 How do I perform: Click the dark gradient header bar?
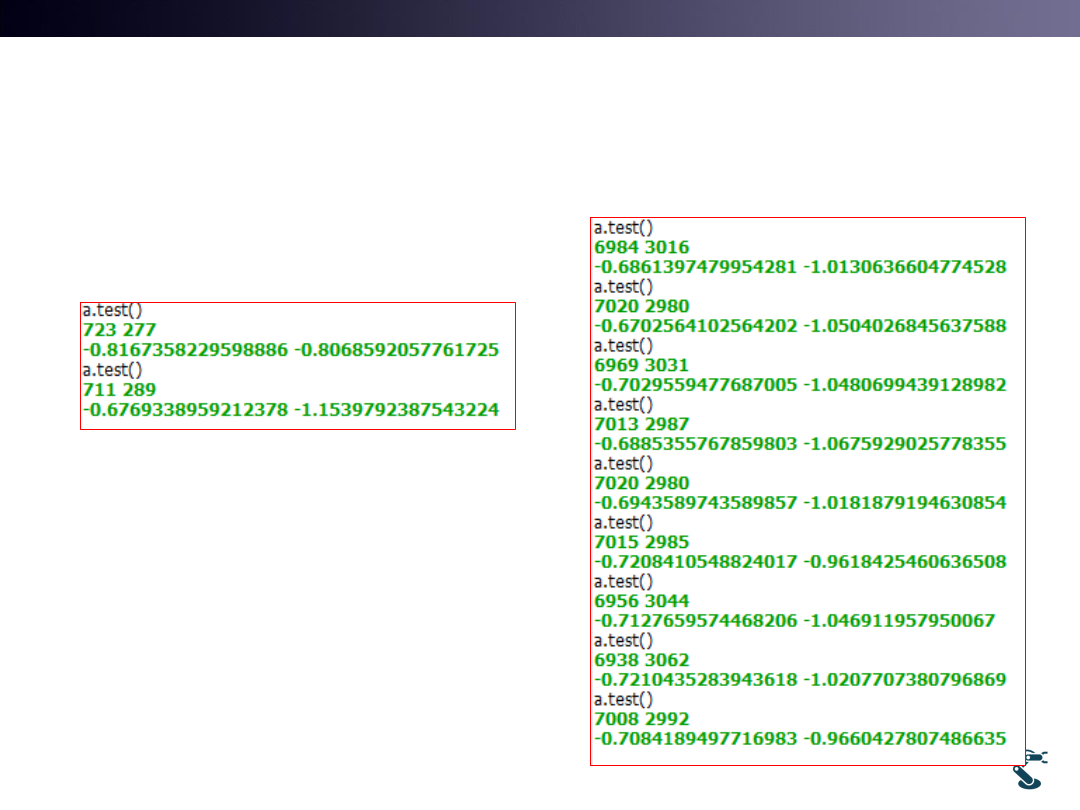tap(540, 18)
